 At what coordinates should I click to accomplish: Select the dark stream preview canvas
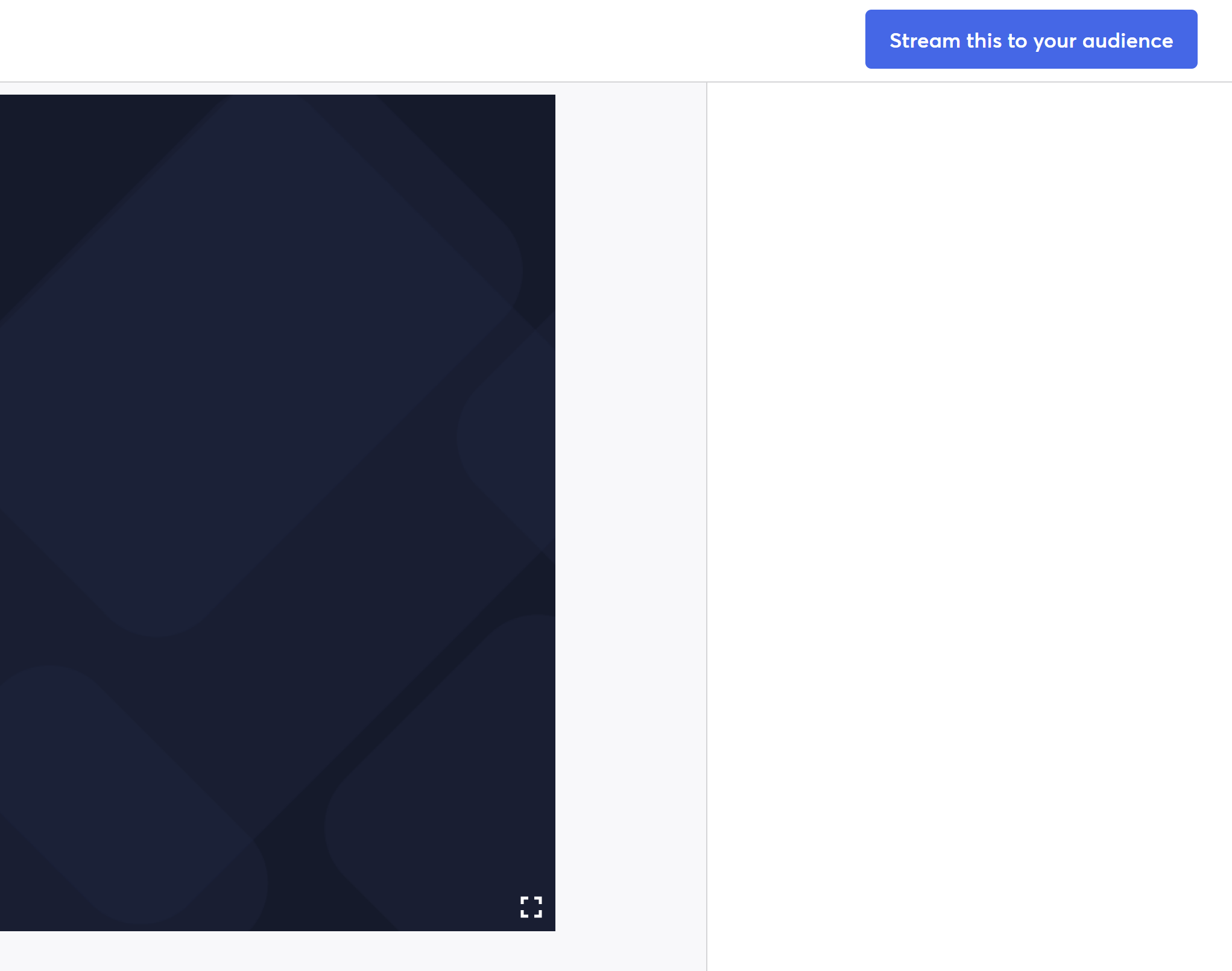(x=277, y=512)
